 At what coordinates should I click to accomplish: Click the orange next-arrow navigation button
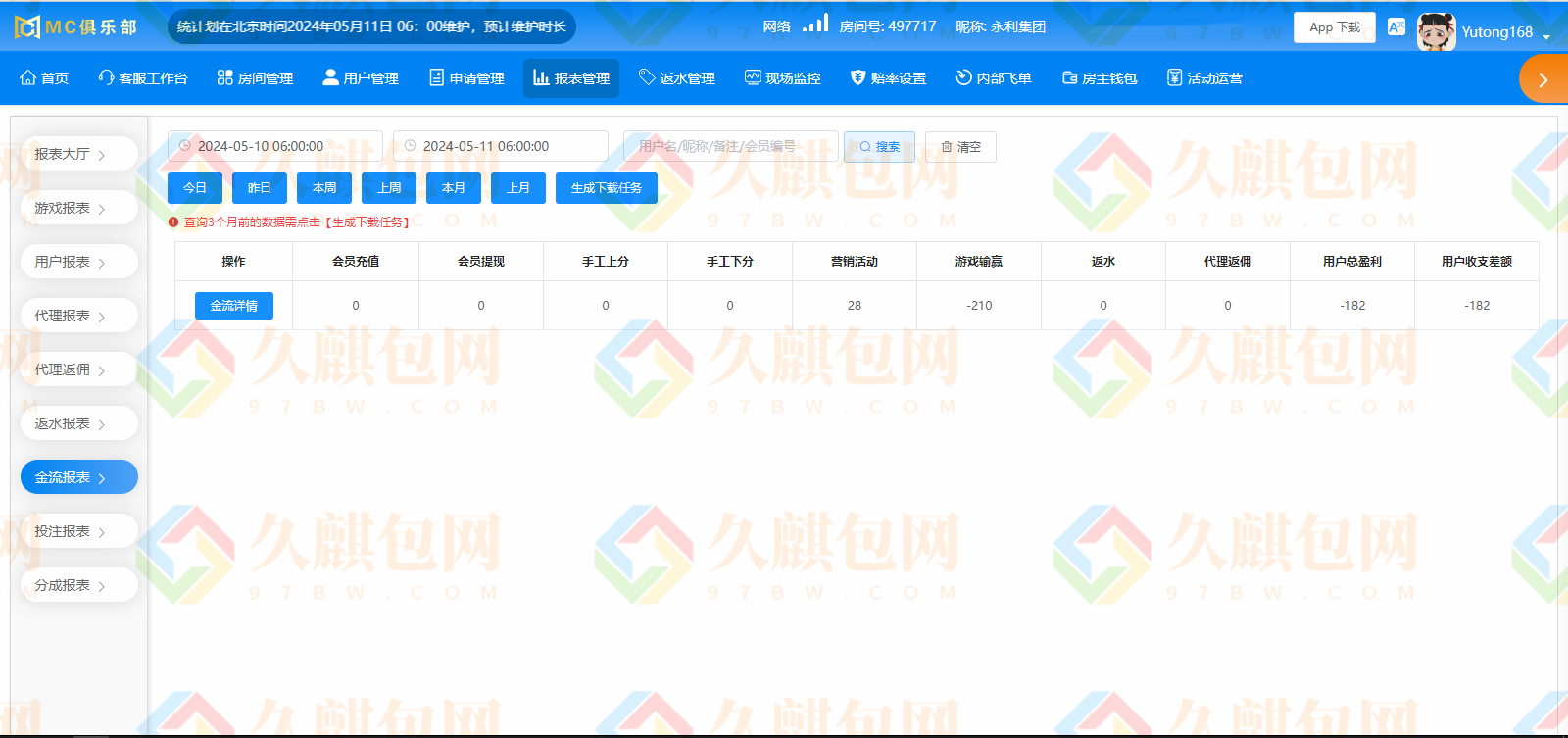pyautogui.click(x=1543, y=79)
